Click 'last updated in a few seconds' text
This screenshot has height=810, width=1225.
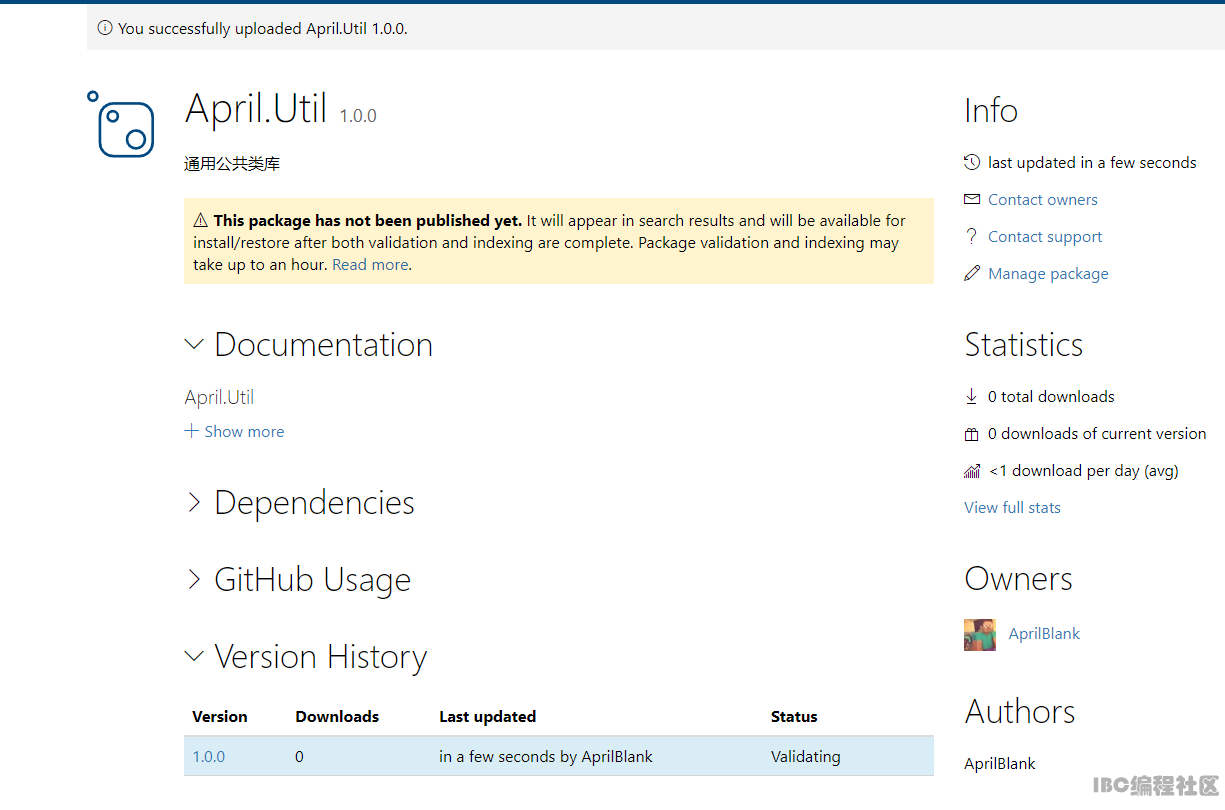1092,162
